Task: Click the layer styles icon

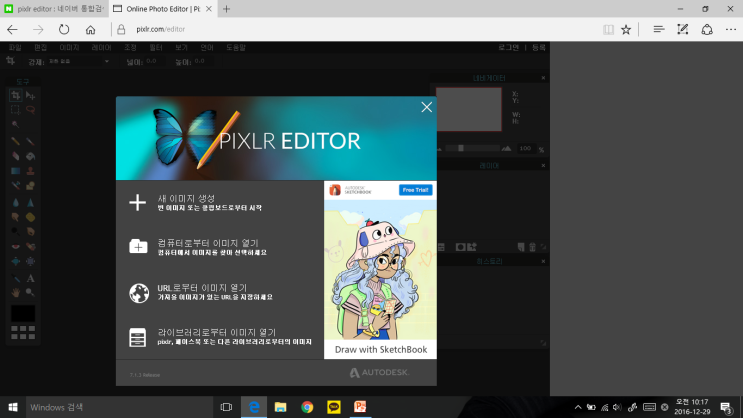Action: point(472,247)
